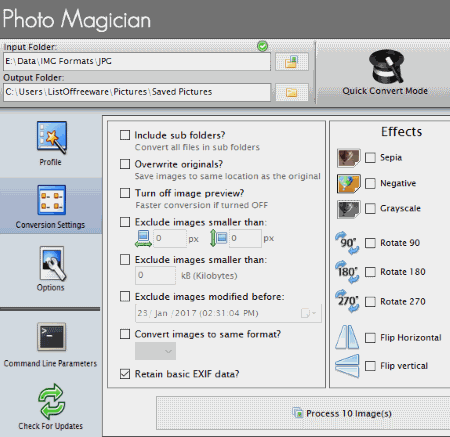Screen dimensions: 450x437
Task: Click the Output Folder path field
Action: [x=137, y=92]
